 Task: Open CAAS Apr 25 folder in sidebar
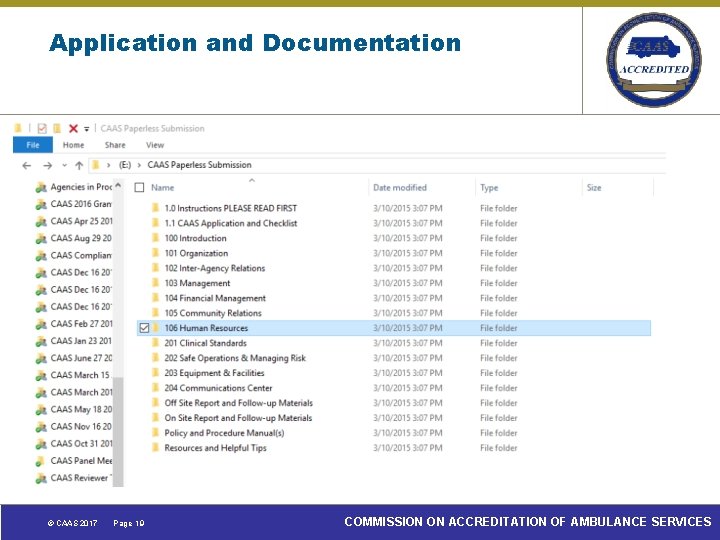pos(81,221)
